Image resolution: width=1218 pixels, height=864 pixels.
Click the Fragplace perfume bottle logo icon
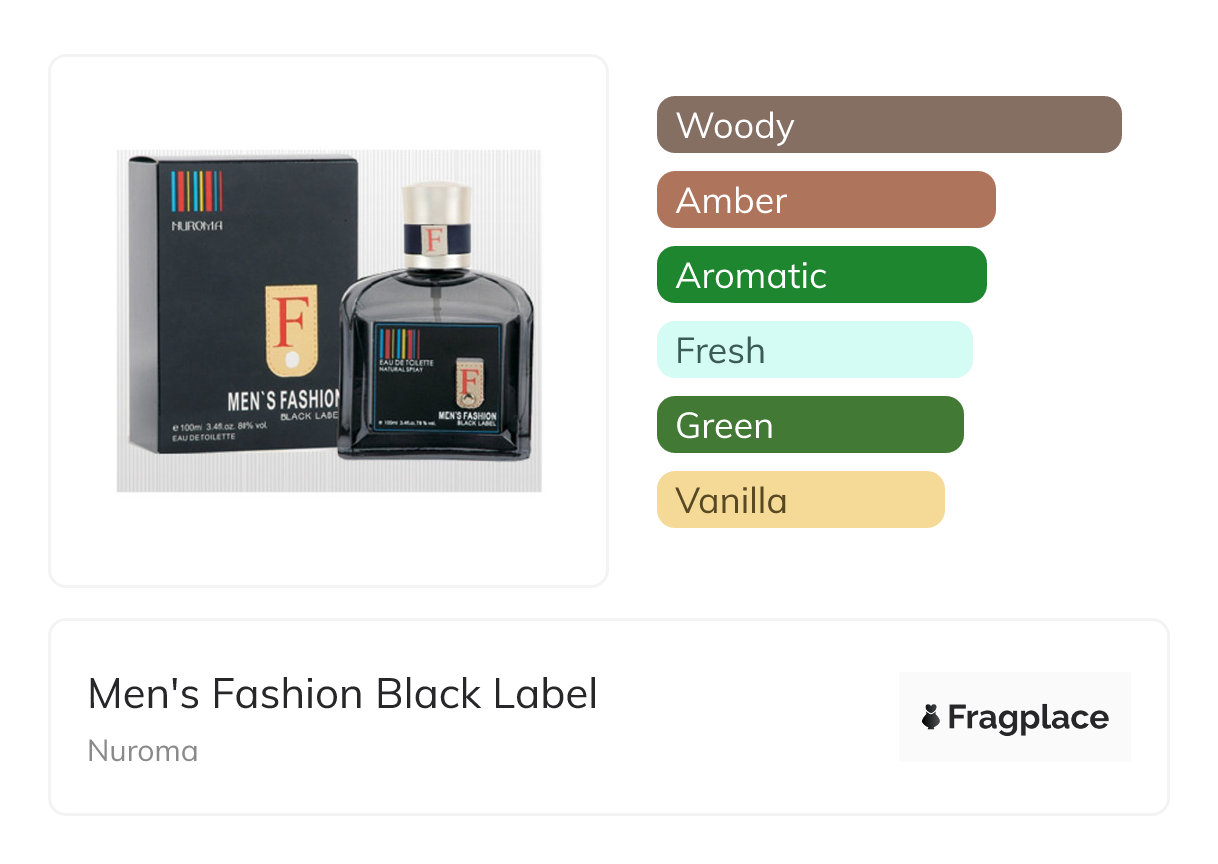click(930, 717)
